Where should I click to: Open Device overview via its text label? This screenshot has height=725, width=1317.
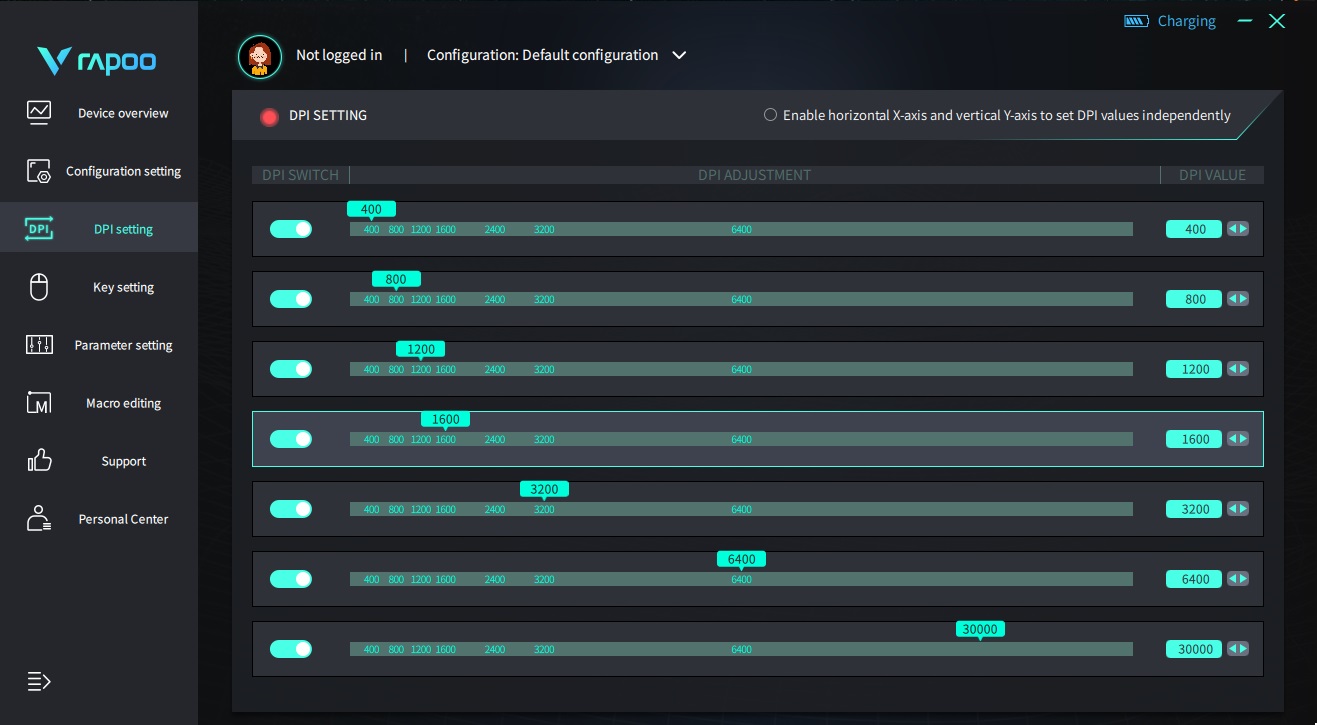[x=123, y=113]
